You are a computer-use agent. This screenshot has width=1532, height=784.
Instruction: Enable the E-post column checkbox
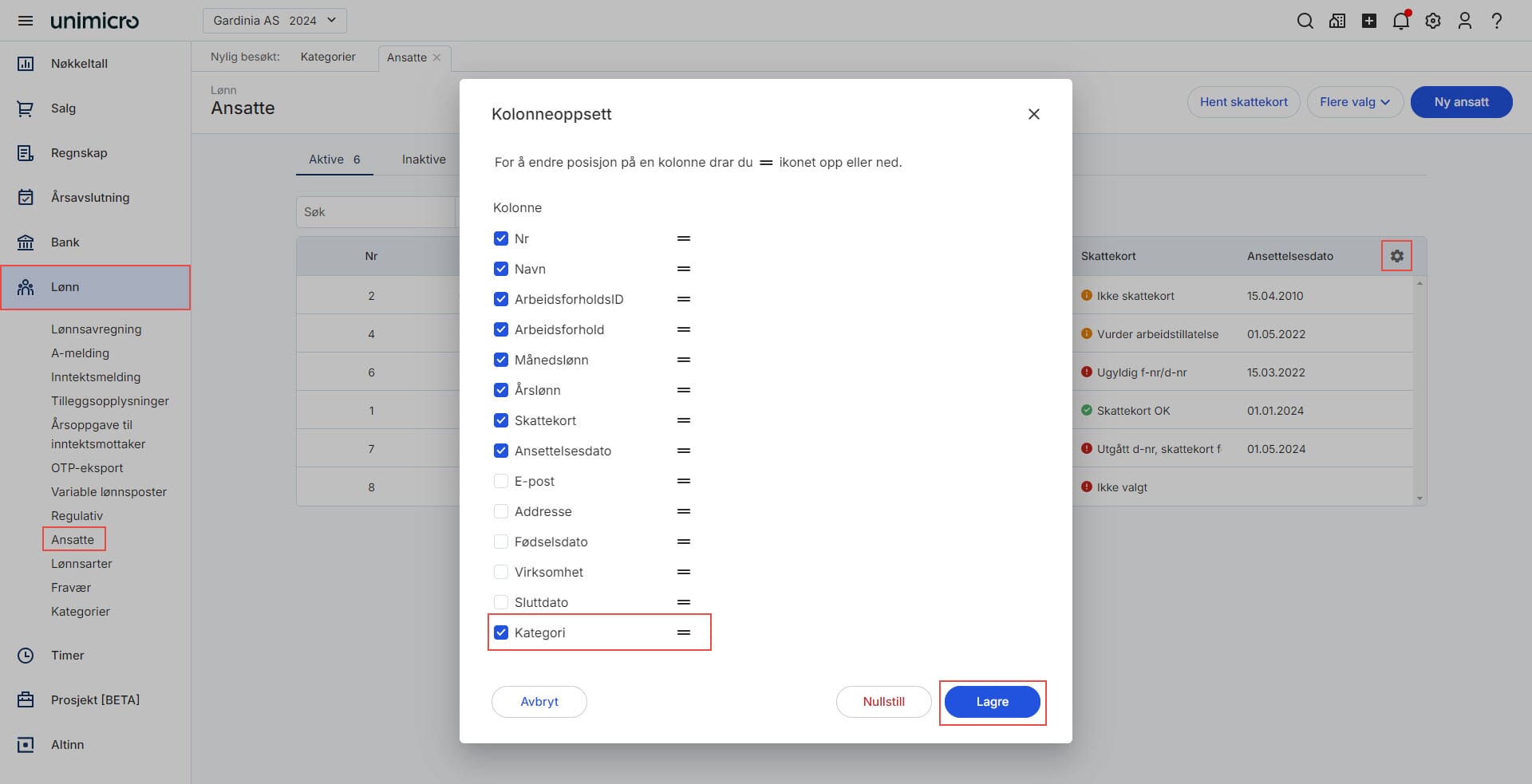(501, 481)
